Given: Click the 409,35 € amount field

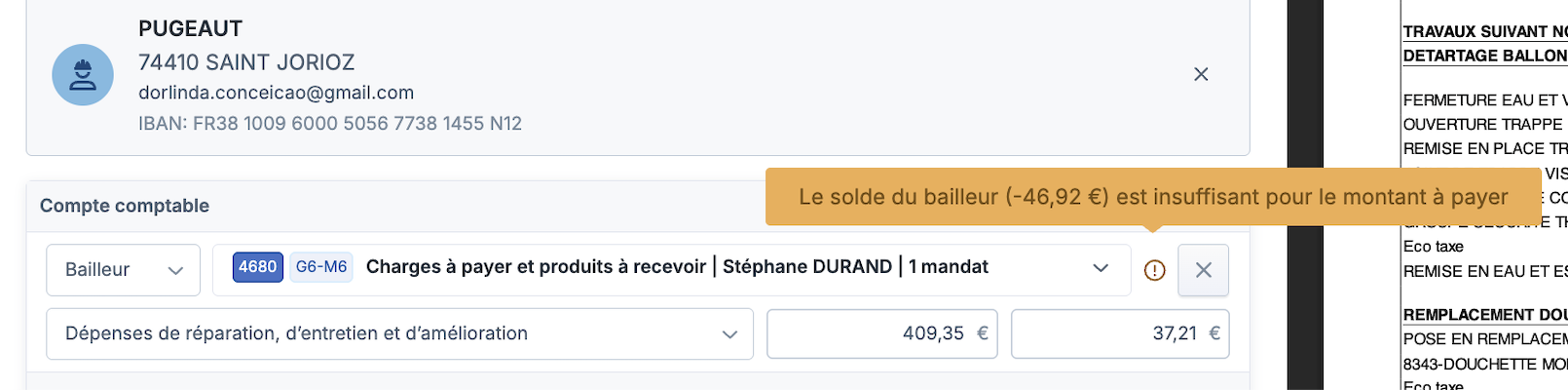Looking at the screenshot, I should 881,333.
